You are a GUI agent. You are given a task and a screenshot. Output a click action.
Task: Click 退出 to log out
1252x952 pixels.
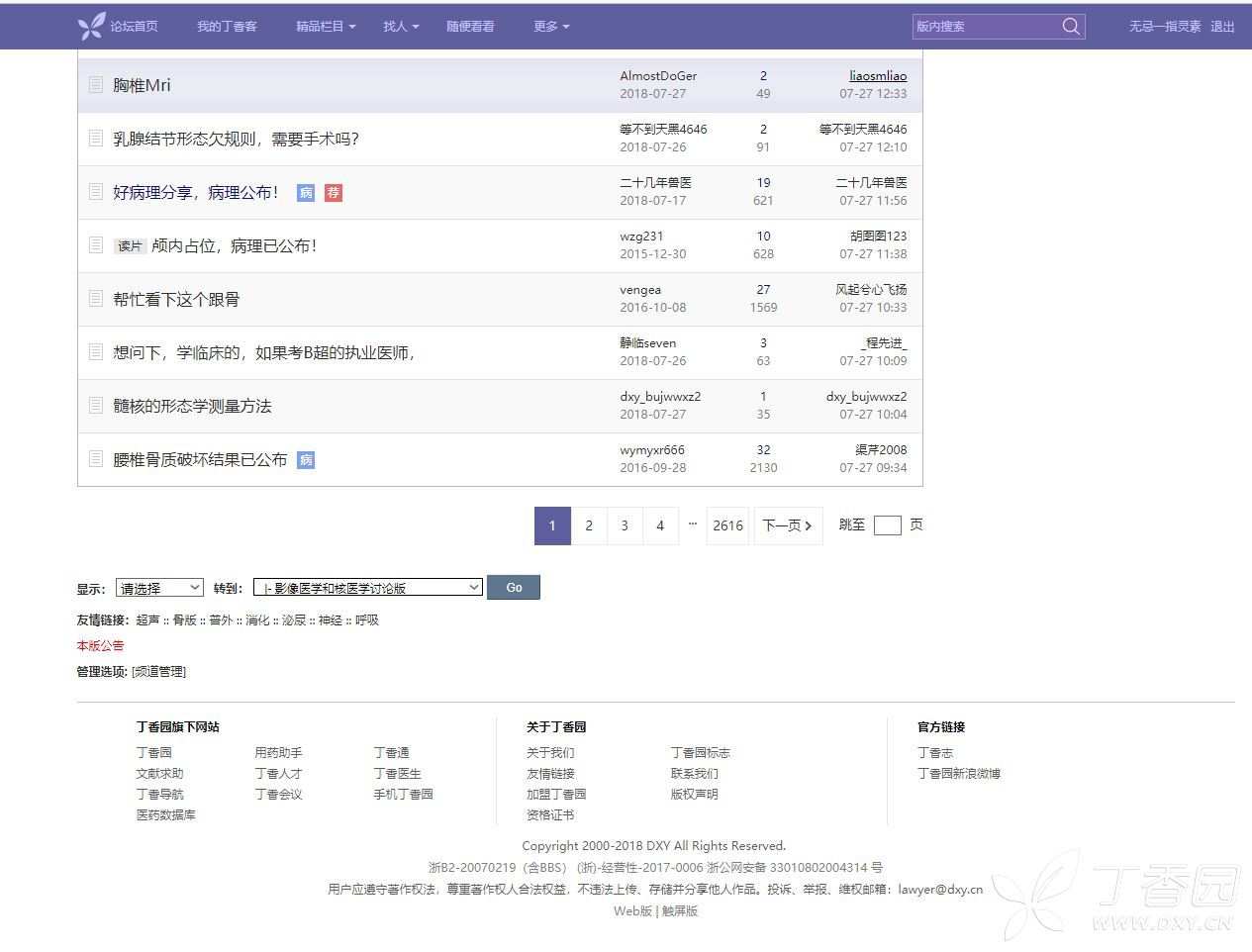1222,27
